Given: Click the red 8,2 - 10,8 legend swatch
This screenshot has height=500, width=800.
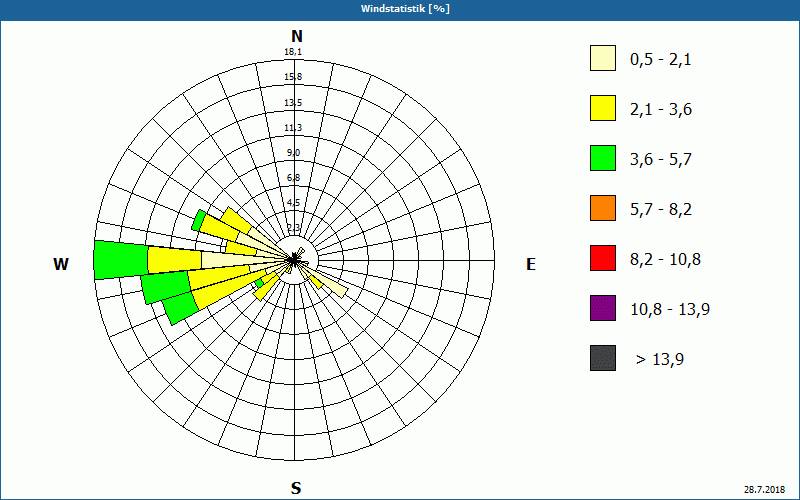Looking at the screenshot, I should click(603, 258).
